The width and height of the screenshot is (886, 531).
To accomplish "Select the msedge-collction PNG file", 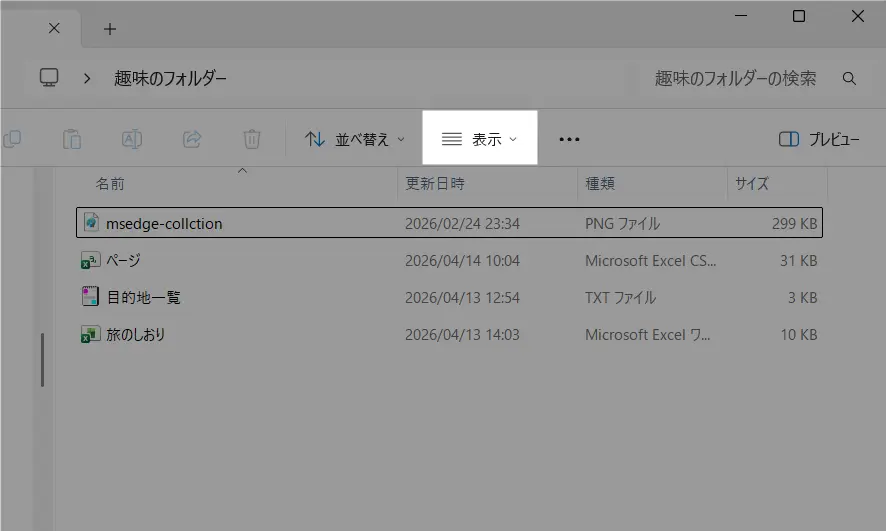I will click(x=164, y=224).
